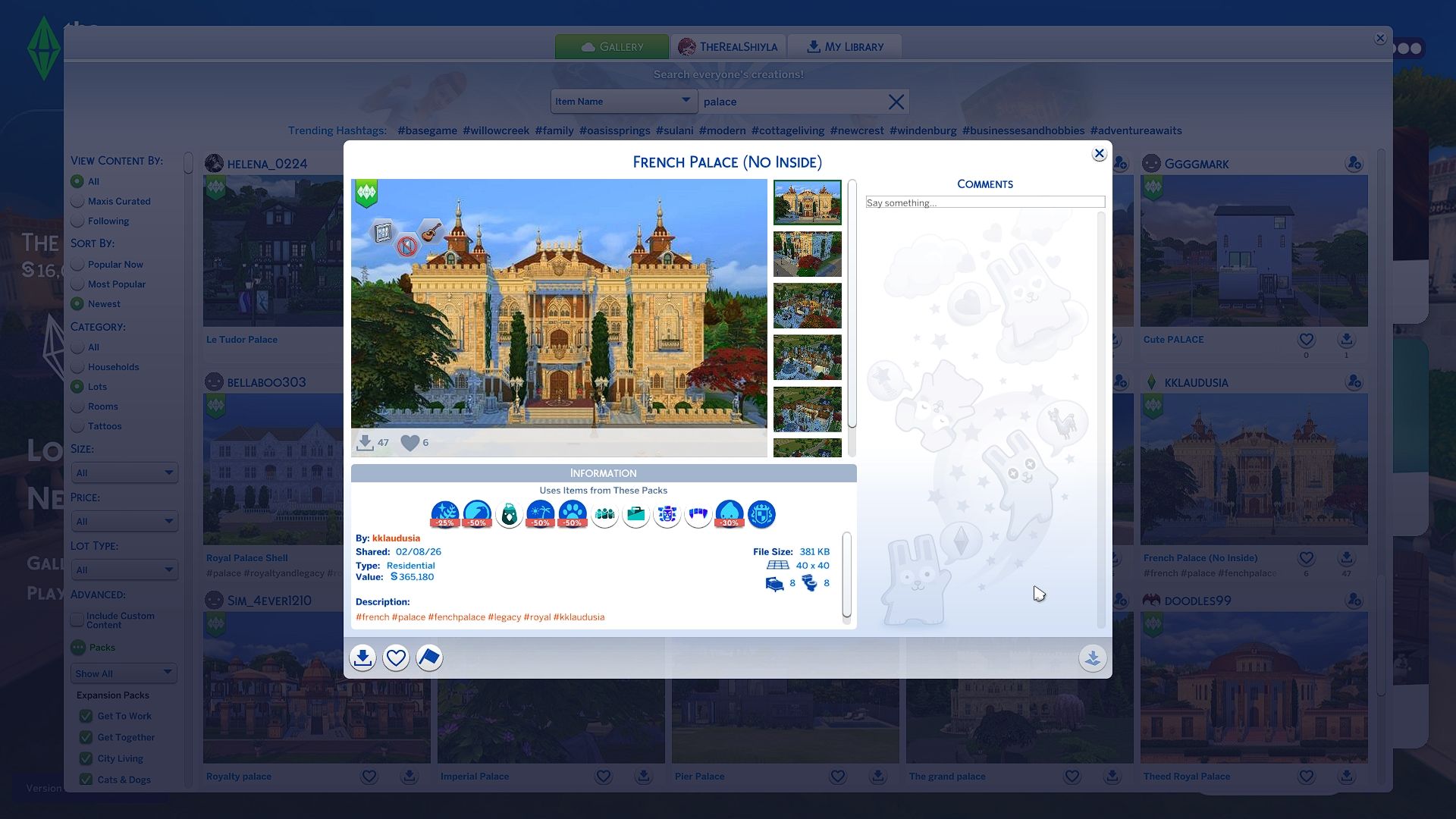Viewport: 1456px width, 819px height.
Task: Open creator kklaudusia's profile link
Action: (396, 538)
